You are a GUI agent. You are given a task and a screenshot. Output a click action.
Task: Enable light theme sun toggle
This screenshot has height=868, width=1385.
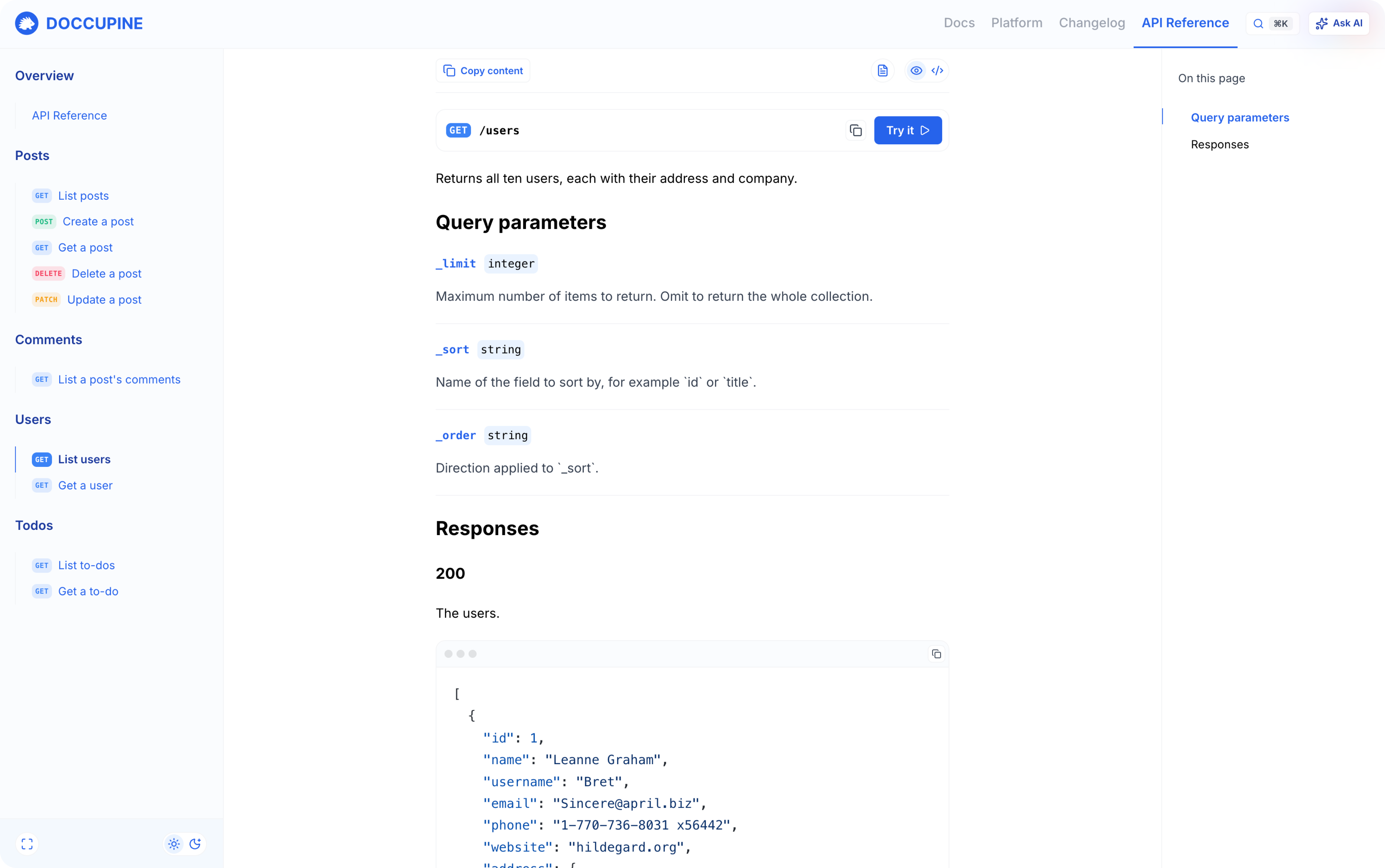174,844
